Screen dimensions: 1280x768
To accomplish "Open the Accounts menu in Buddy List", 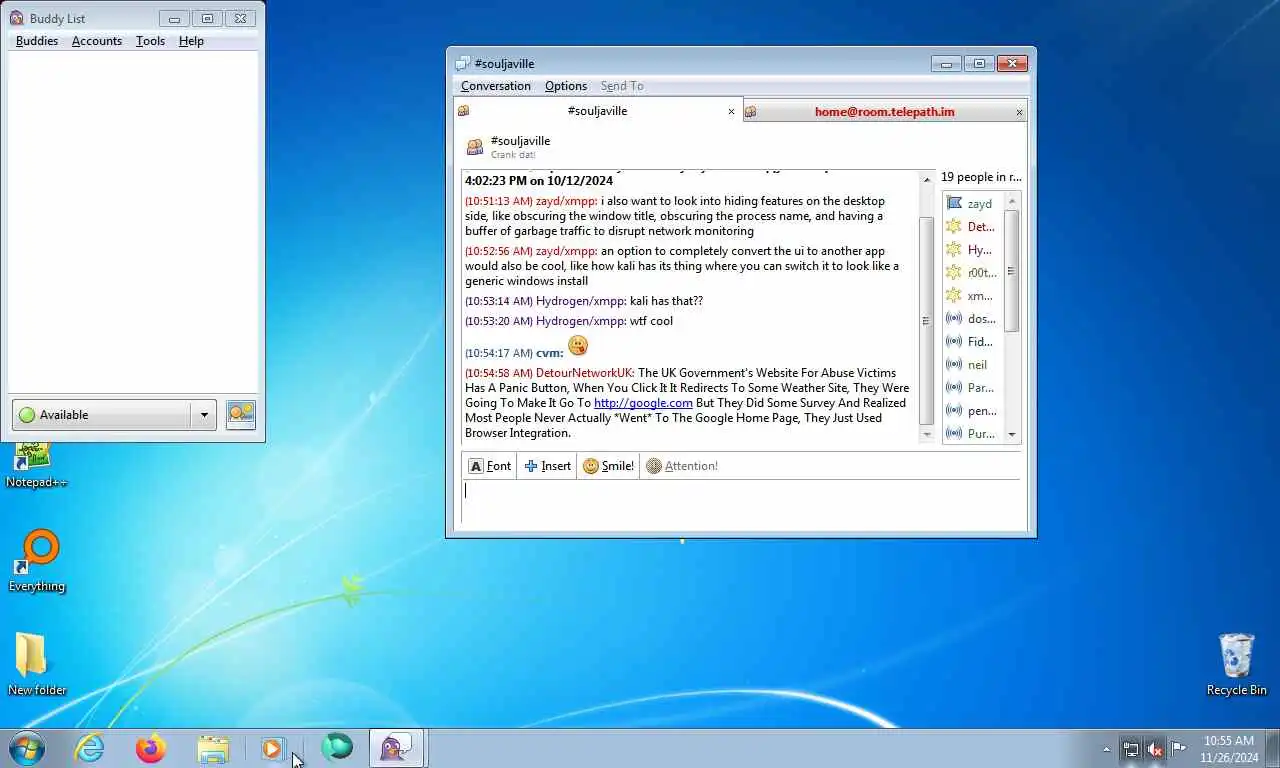I will (97, 41).
